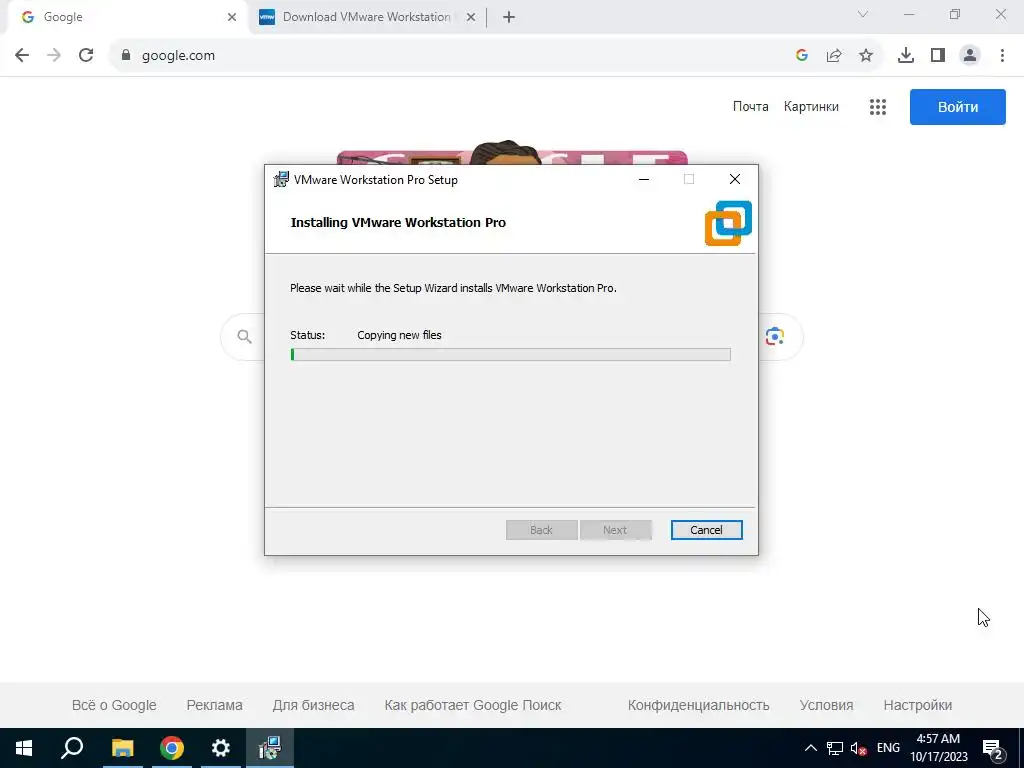
Task: Minimize the Chrome window
Action: pyautogui.click(x=909, y=14)
